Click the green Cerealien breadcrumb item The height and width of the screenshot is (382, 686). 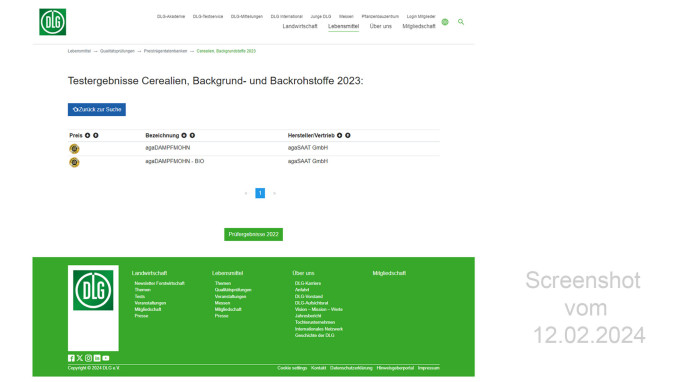(x=226, y=51)
